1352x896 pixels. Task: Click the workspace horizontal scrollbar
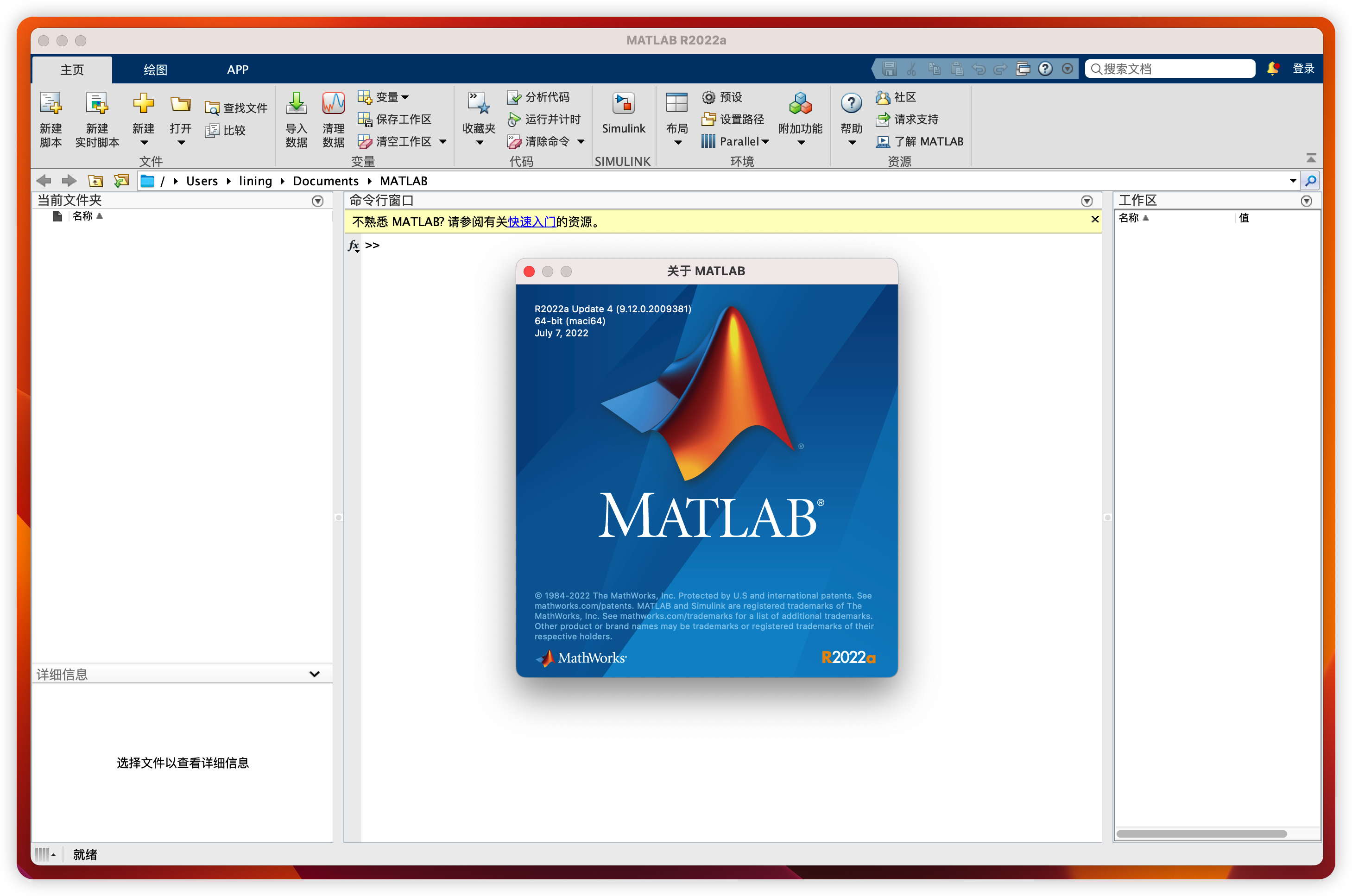point(1201,834)
